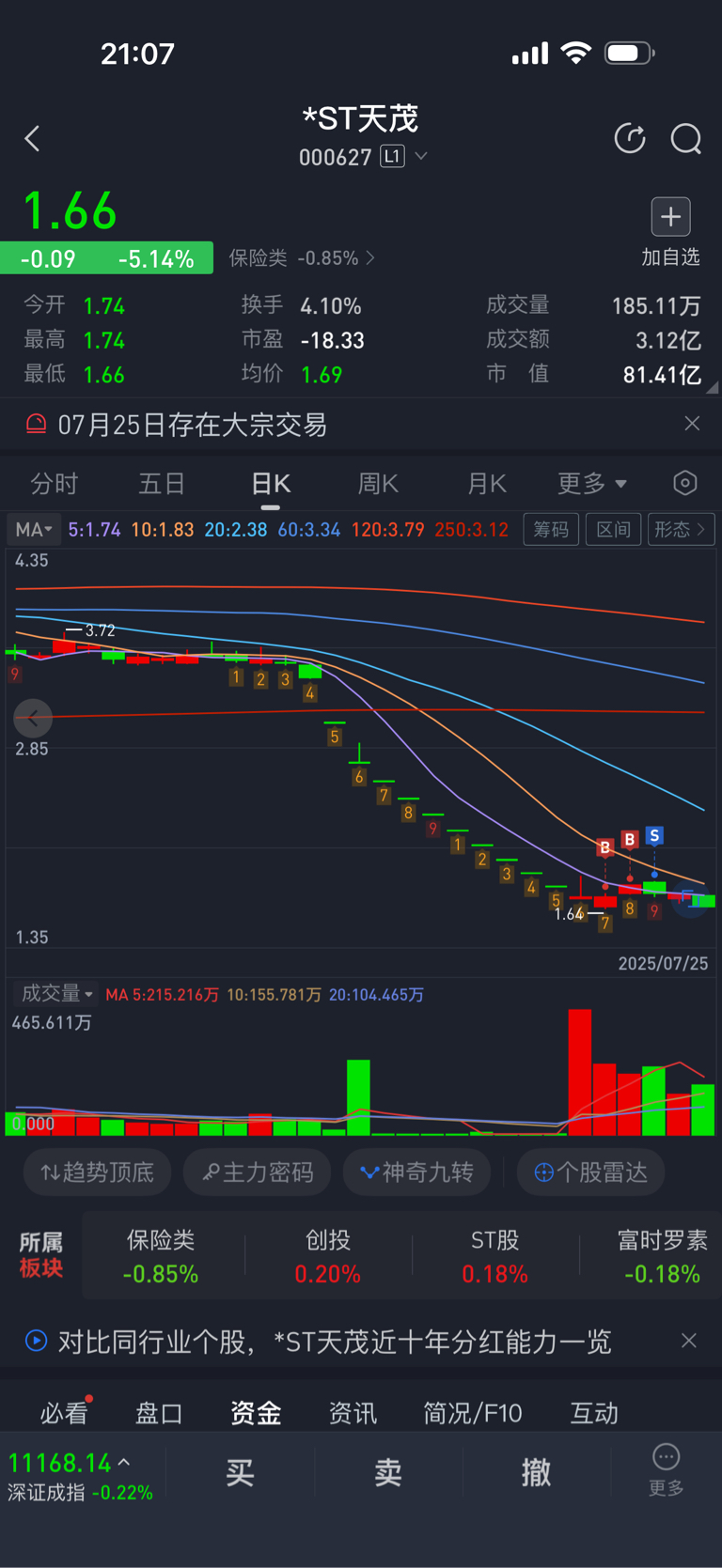Tap the 市值 81.41亿 value

click(662, 375)
